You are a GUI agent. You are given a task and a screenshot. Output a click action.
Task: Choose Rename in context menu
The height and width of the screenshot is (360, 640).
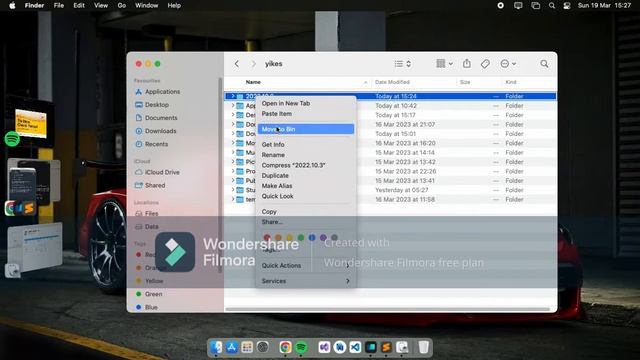pyautogui.click(x=306, y=155)
